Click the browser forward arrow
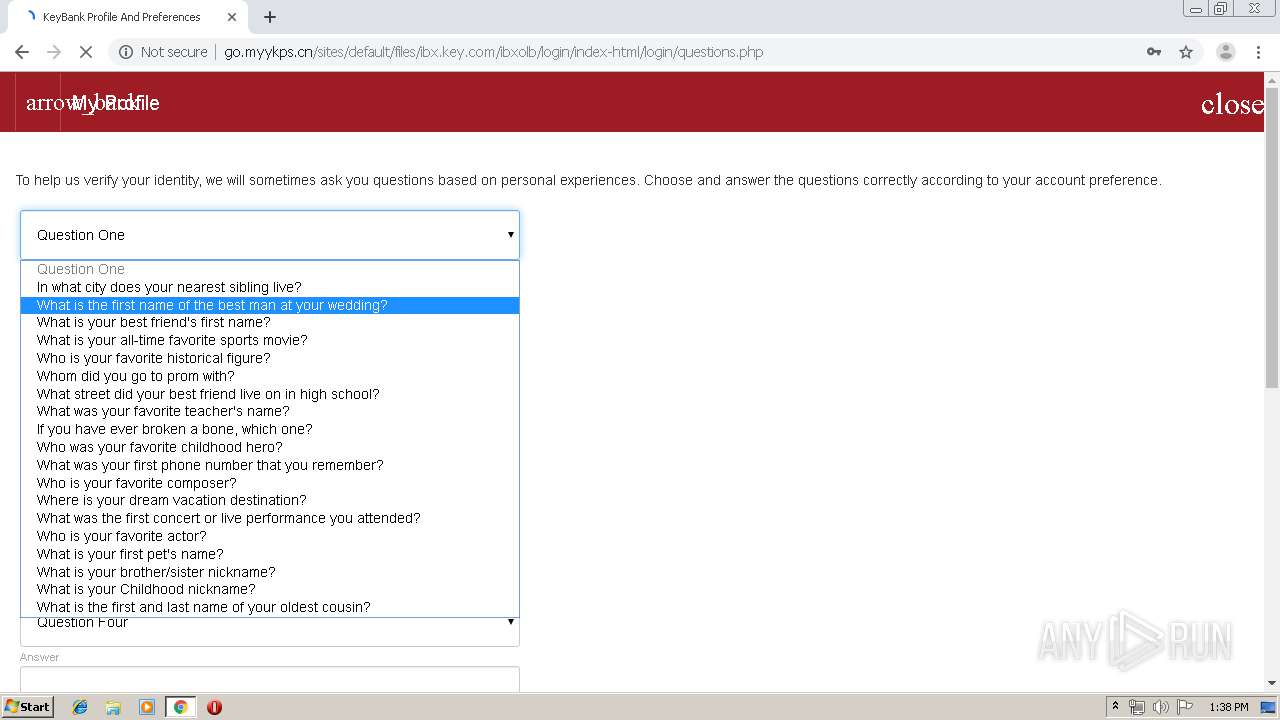Image resolution: width=1280 pixels, height=720 pixels. (54, 52)
